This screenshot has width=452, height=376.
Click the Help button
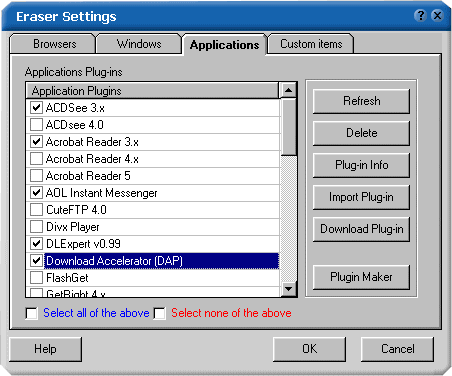45,349
